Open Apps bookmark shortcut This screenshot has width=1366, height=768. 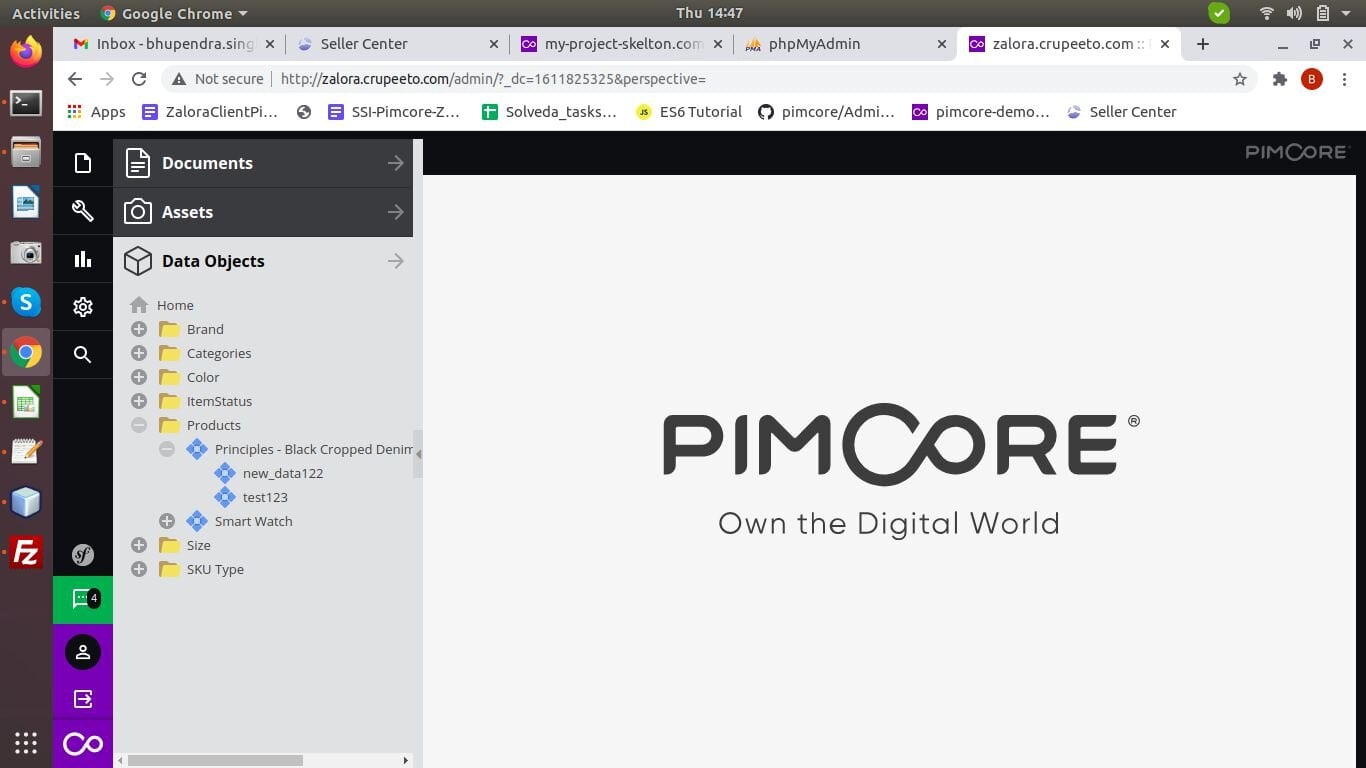tap(96, 112)
